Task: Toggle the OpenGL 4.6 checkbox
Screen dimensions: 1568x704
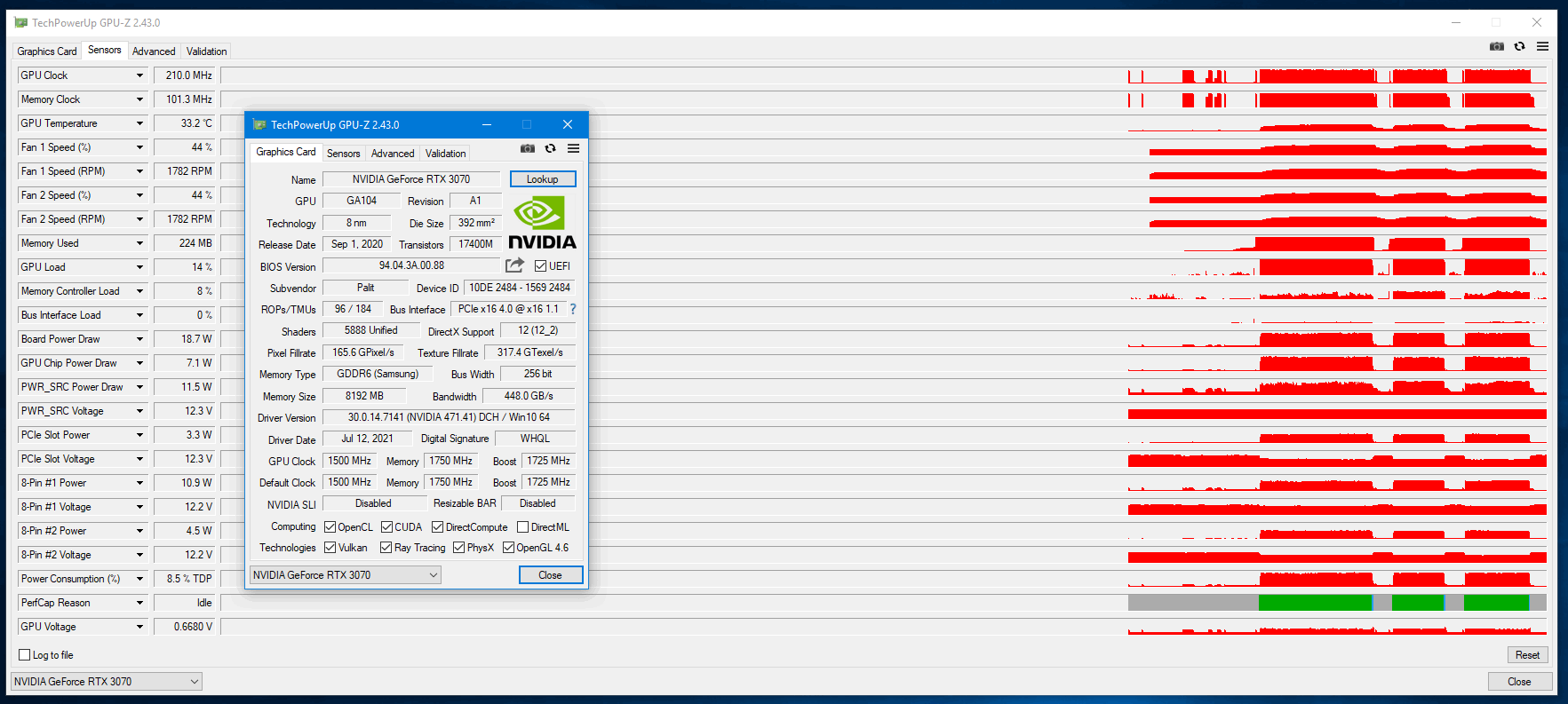Action: pyautogui.click(x=508, y=547)
